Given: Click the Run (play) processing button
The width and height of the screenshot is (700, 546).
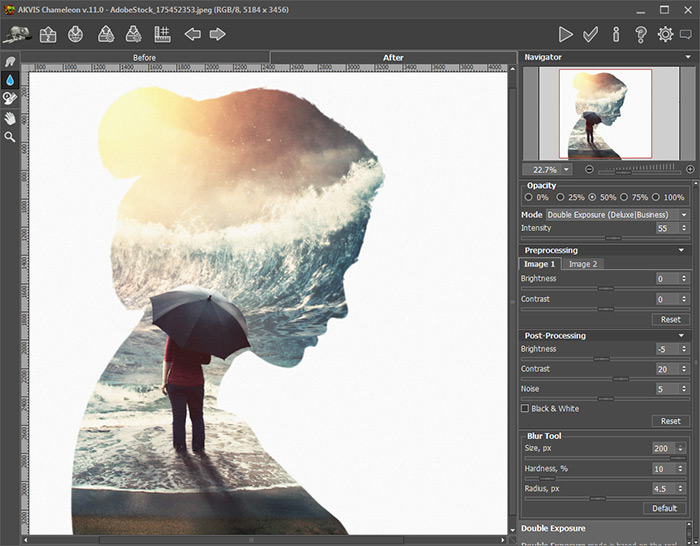Looking at the screenshot, I should 566,34.
